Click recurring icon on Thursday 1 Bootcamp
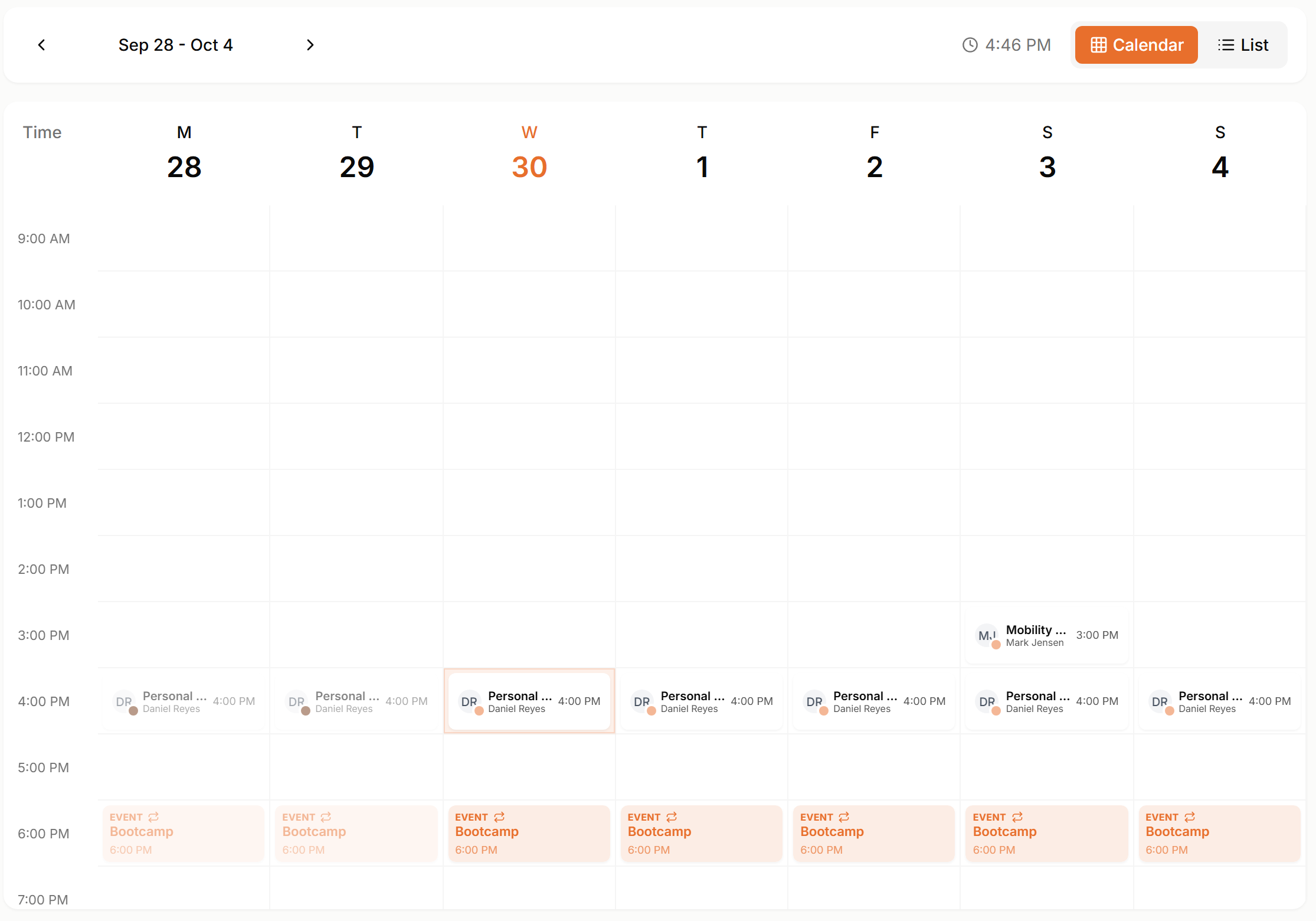Image resolution: width=1316 pixels, height=921 pixels. [x=672, y=817]
